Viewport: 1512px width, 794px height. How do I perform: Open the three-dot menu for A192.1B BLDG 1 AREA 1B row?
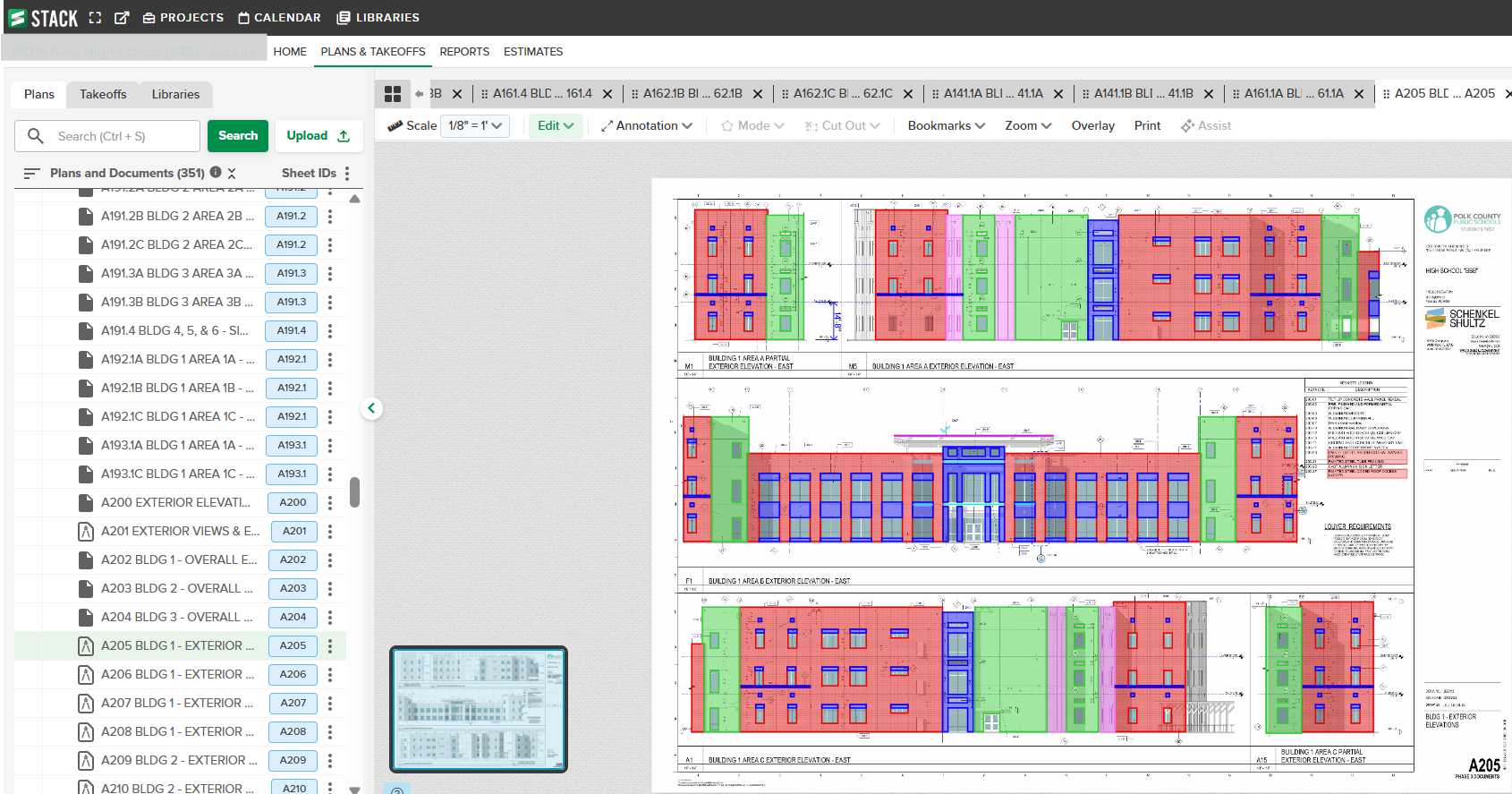click(x=330, y=388)
